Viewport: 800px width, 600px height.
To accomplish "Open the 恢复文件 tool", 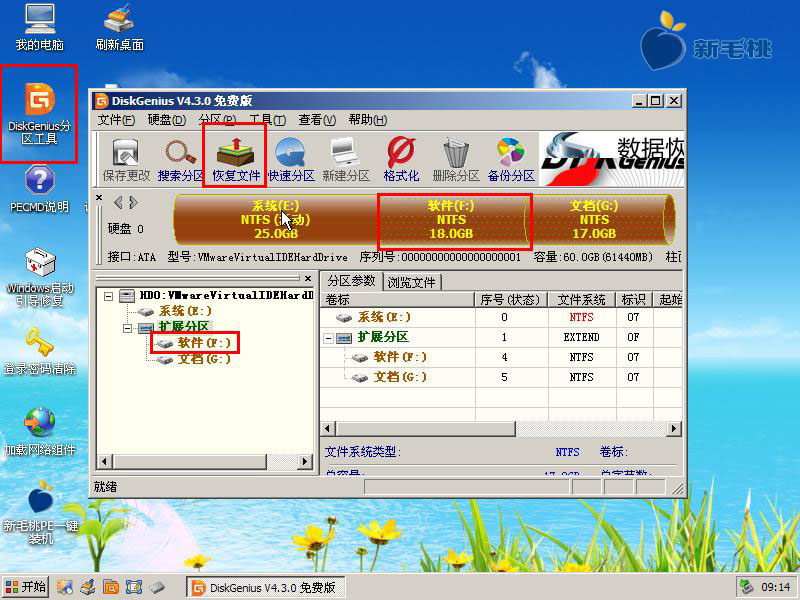I will coord(236,160).
